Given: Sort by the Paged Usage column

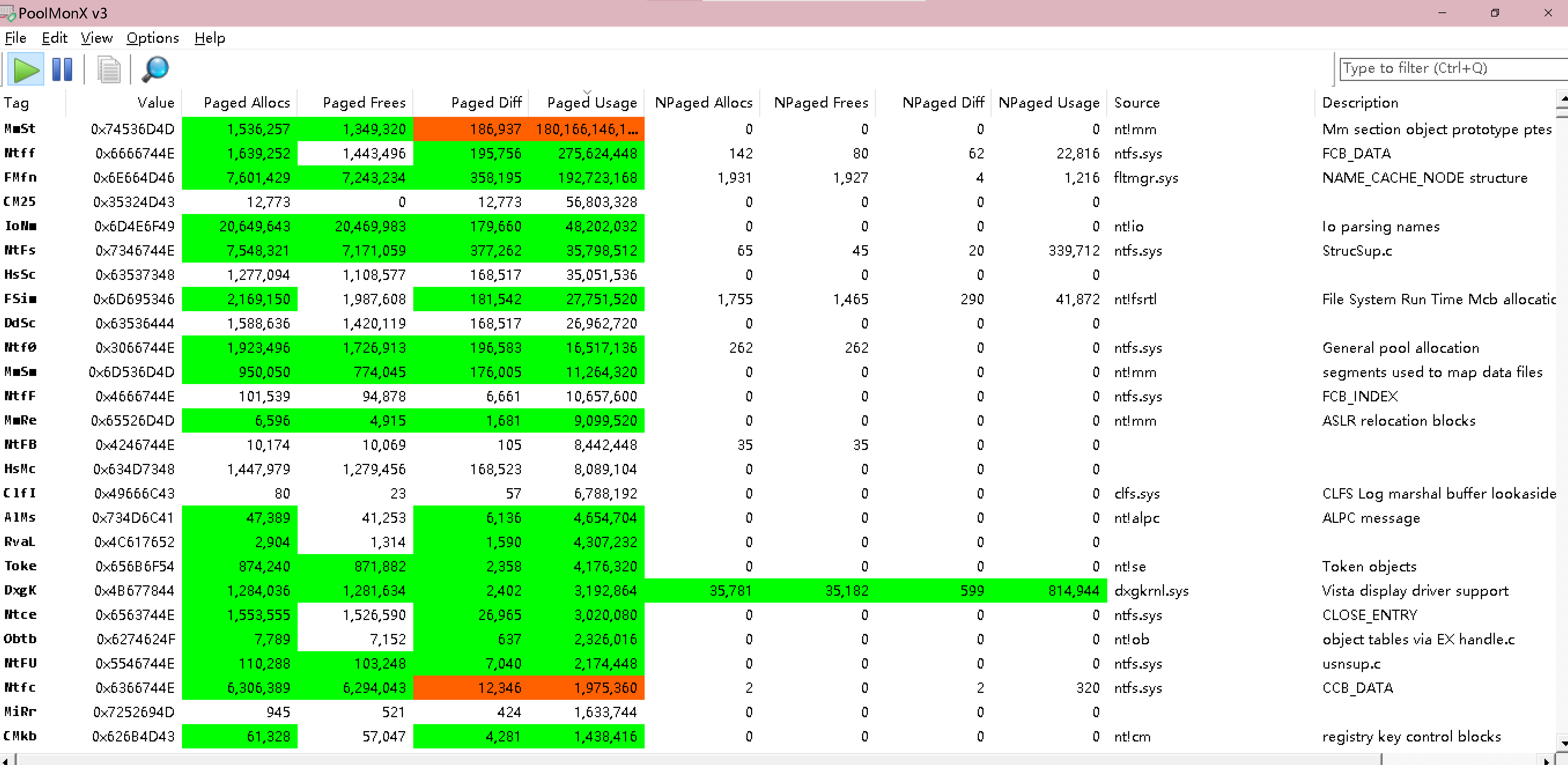Looking at the screenshot, I should [591, 102].
